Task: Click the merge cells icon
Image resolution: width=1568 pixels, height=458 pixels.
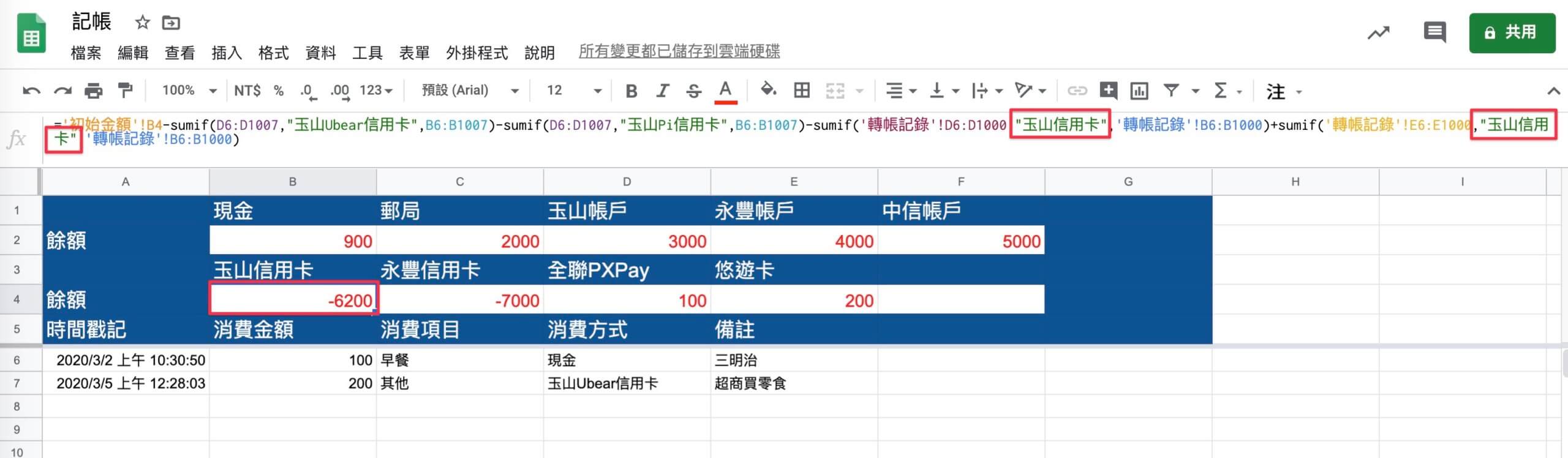Action: click(x=835, y=91)
